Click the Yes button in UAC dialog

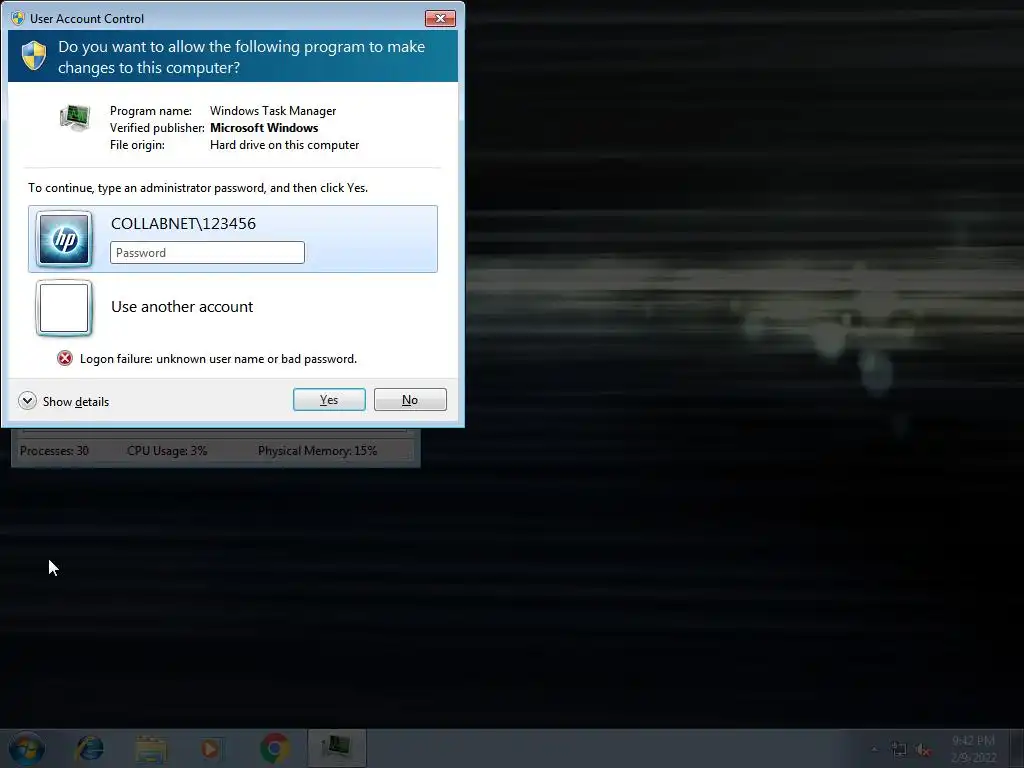tap(329, 400)
